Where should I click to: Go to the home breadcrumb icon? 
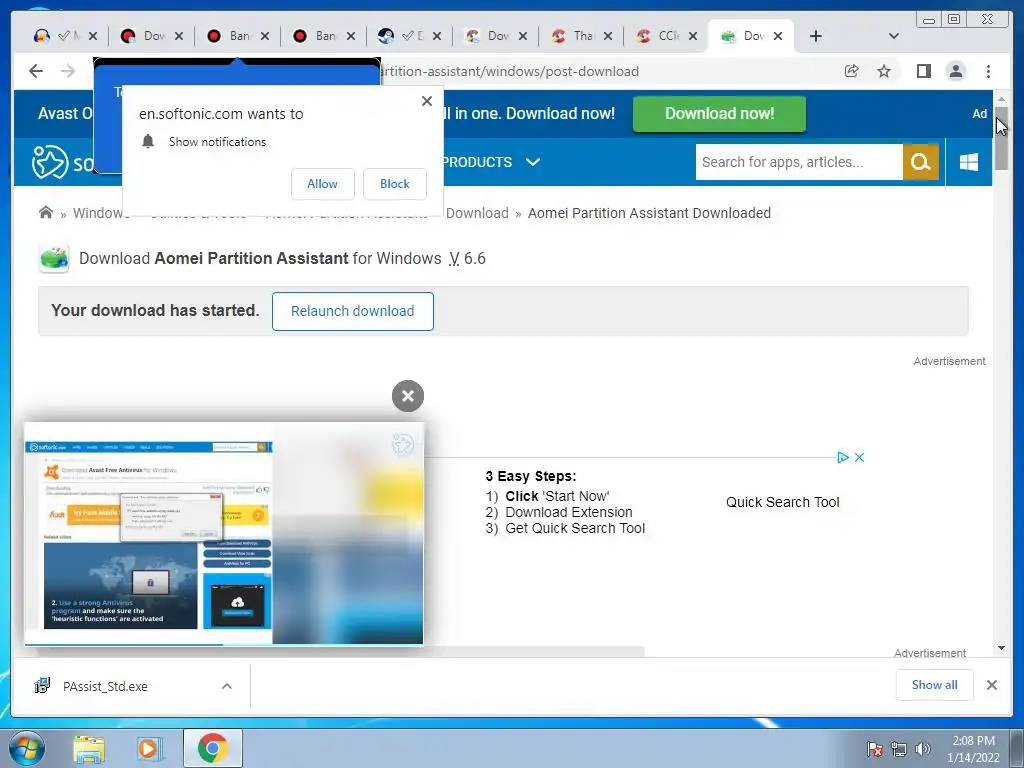tap(46, 212)
